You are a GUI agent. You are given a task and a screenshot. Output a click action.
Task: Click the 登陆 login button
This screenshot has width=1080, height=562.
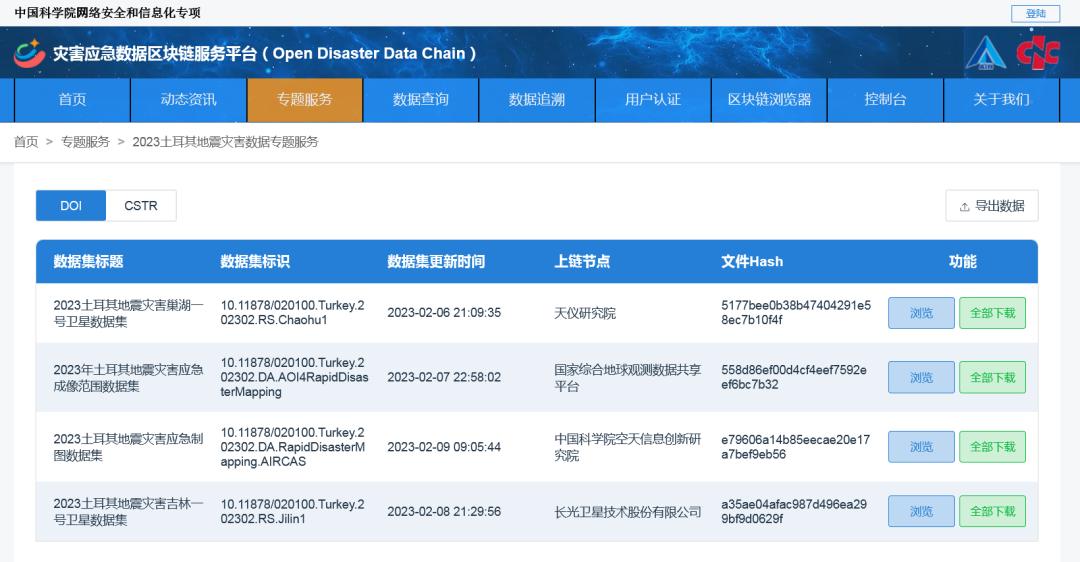[x=1035, y=13]
